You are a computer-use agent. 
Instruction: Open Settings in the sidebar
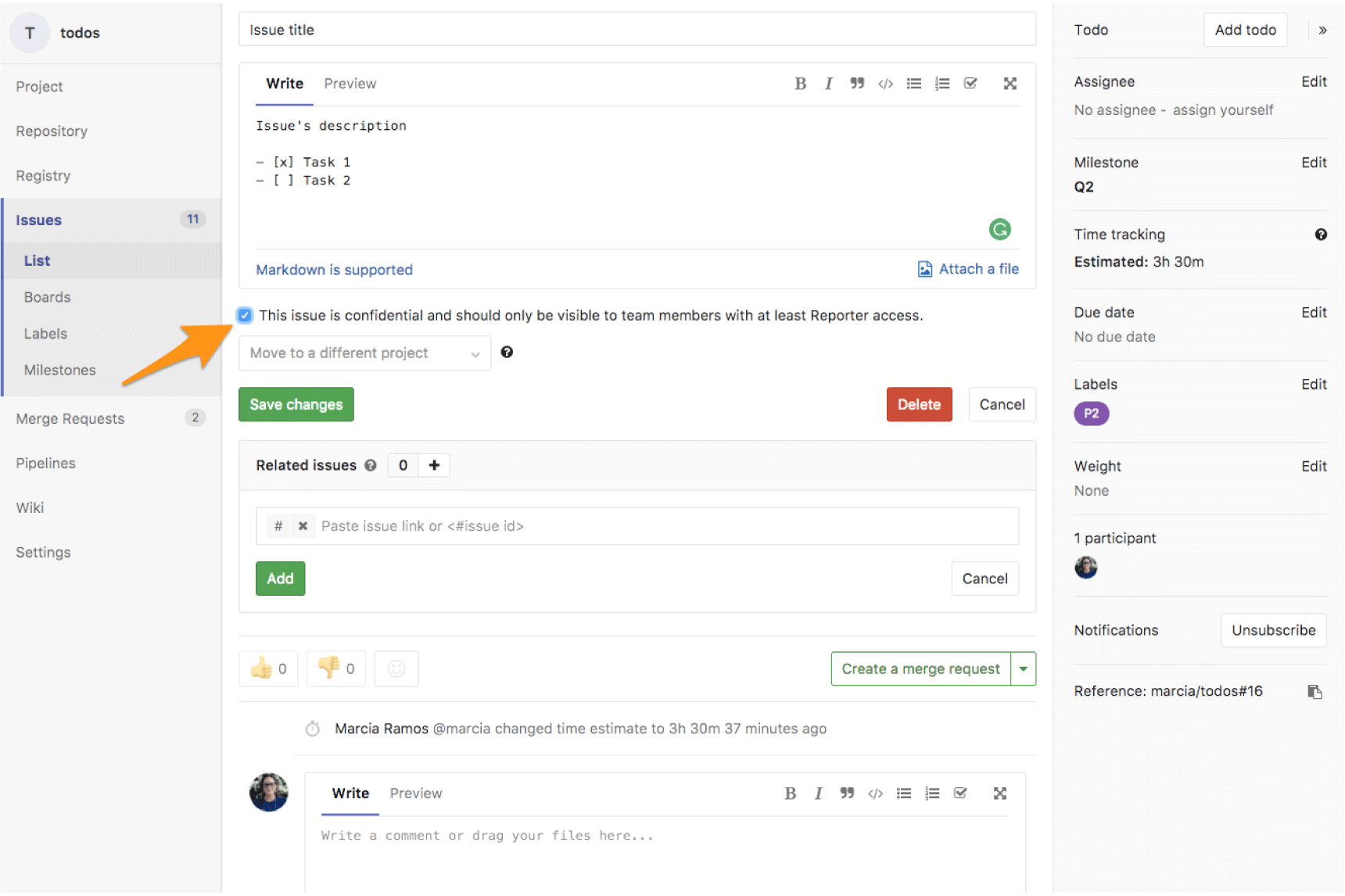[x=43, y=553]
